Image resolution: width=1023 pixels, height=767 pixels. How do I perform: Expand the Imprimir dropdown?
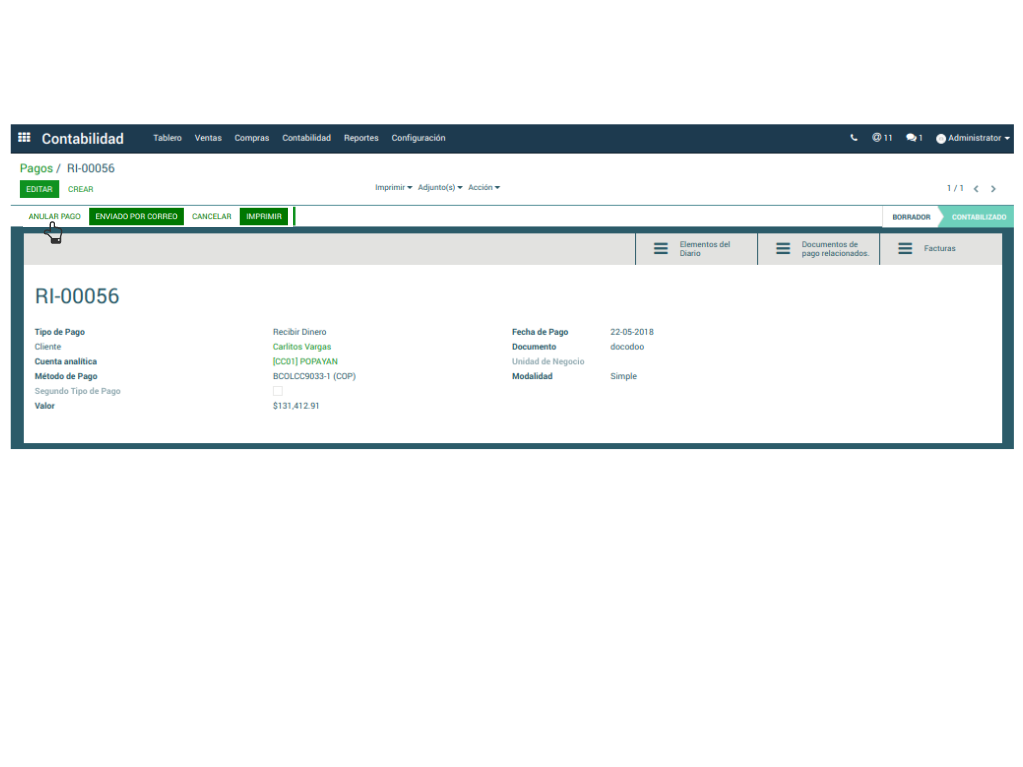click(393, 188)
